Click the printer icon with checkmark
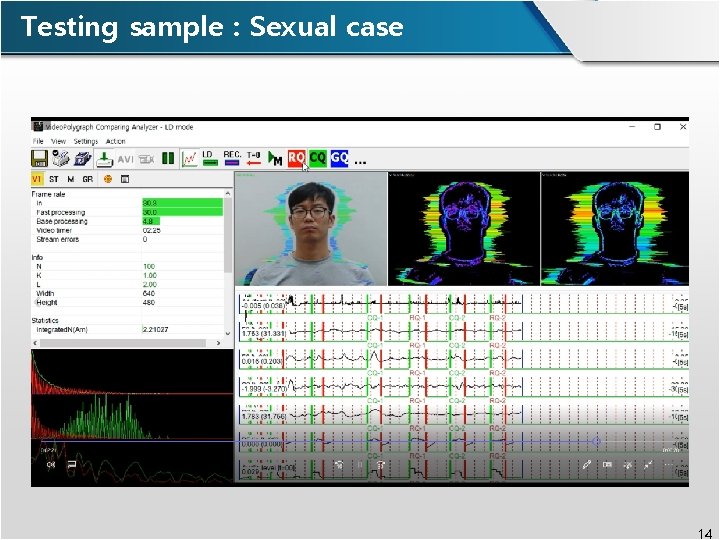 60,158
